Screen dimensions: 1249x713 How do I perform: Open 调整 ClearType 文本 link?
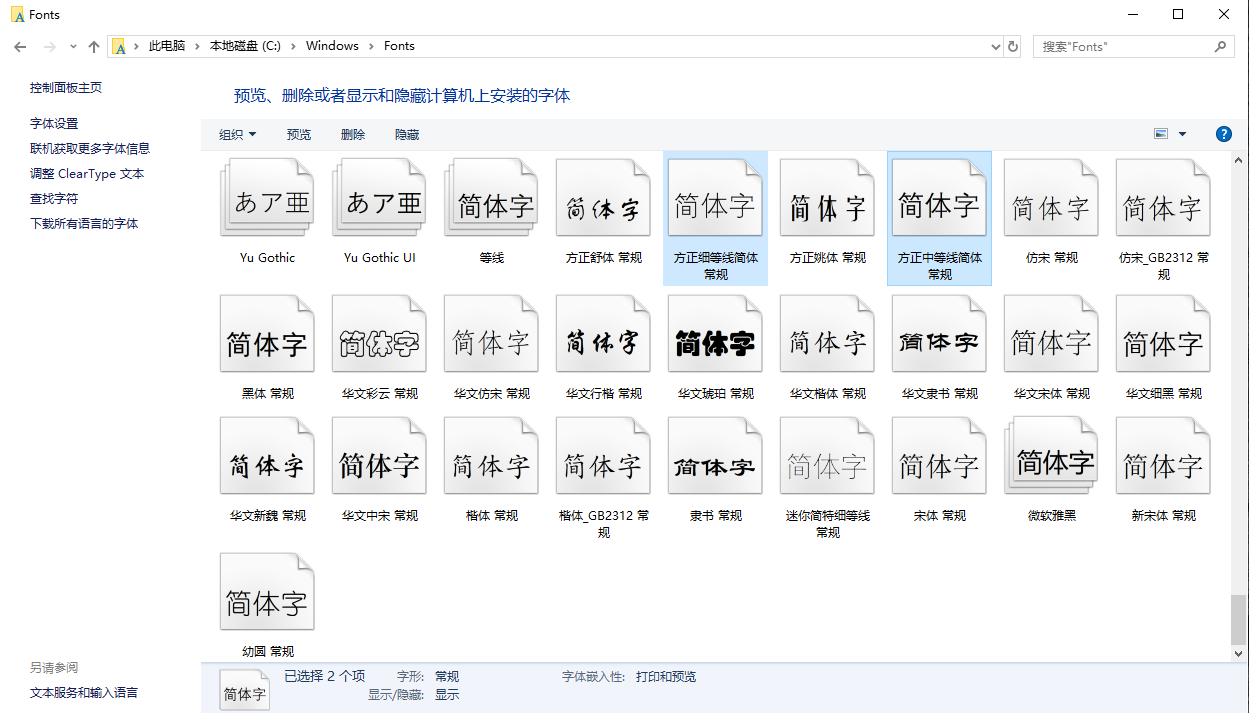click(x=87, y=174)
